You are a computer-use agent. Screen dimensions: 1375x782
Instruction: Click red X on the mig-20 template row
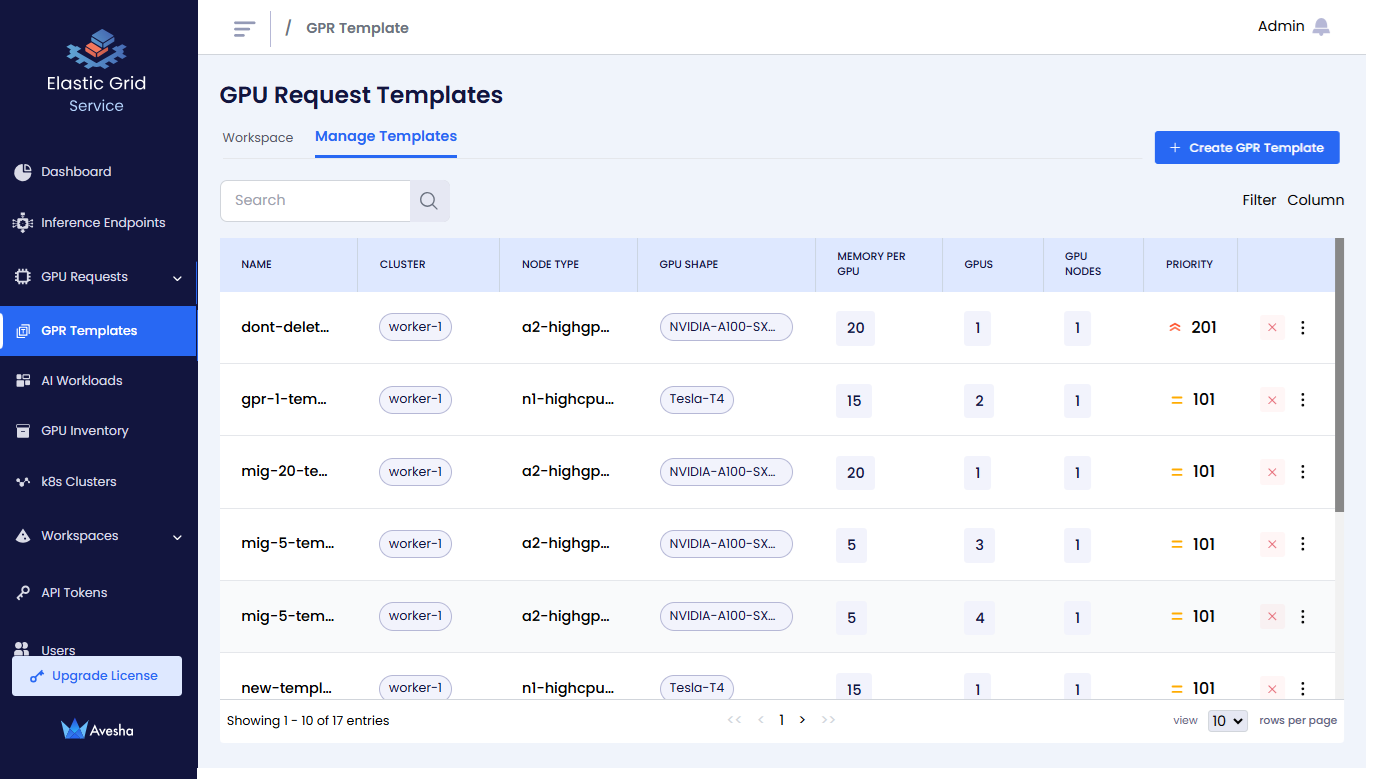coord(1272,472)
